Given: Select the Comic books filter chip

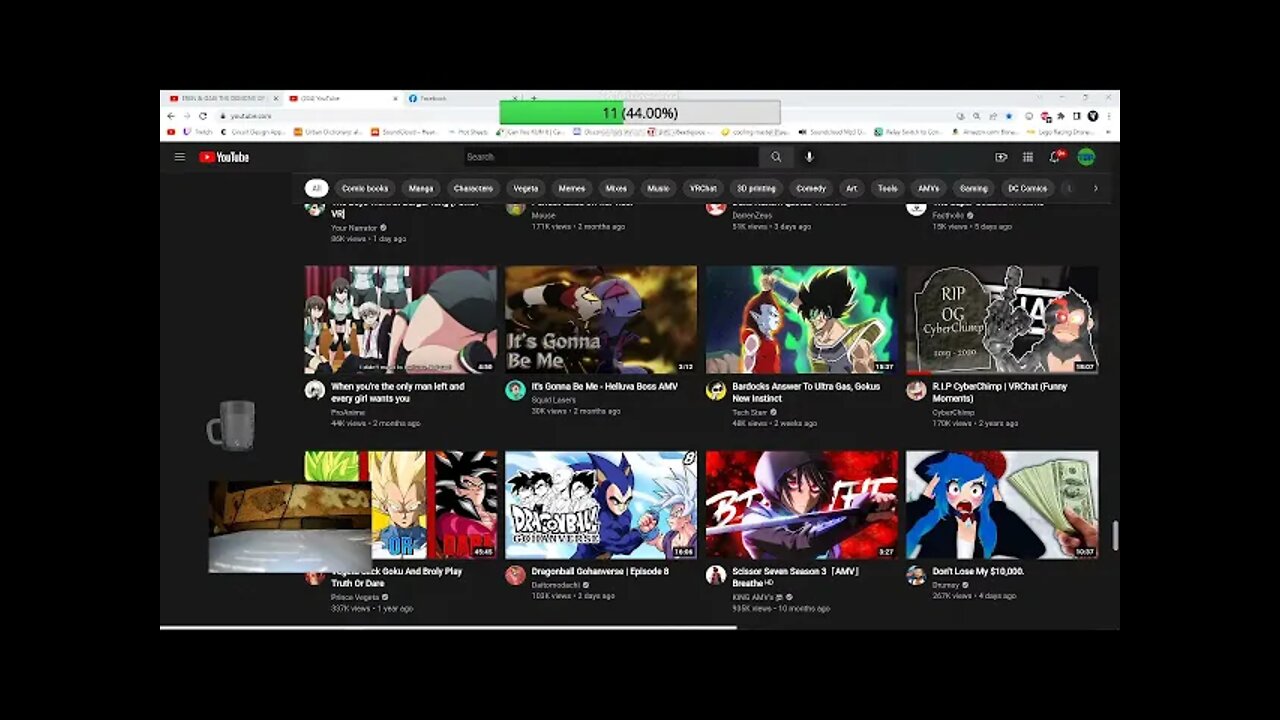Looking at the screenshot, I should (365, 188).
